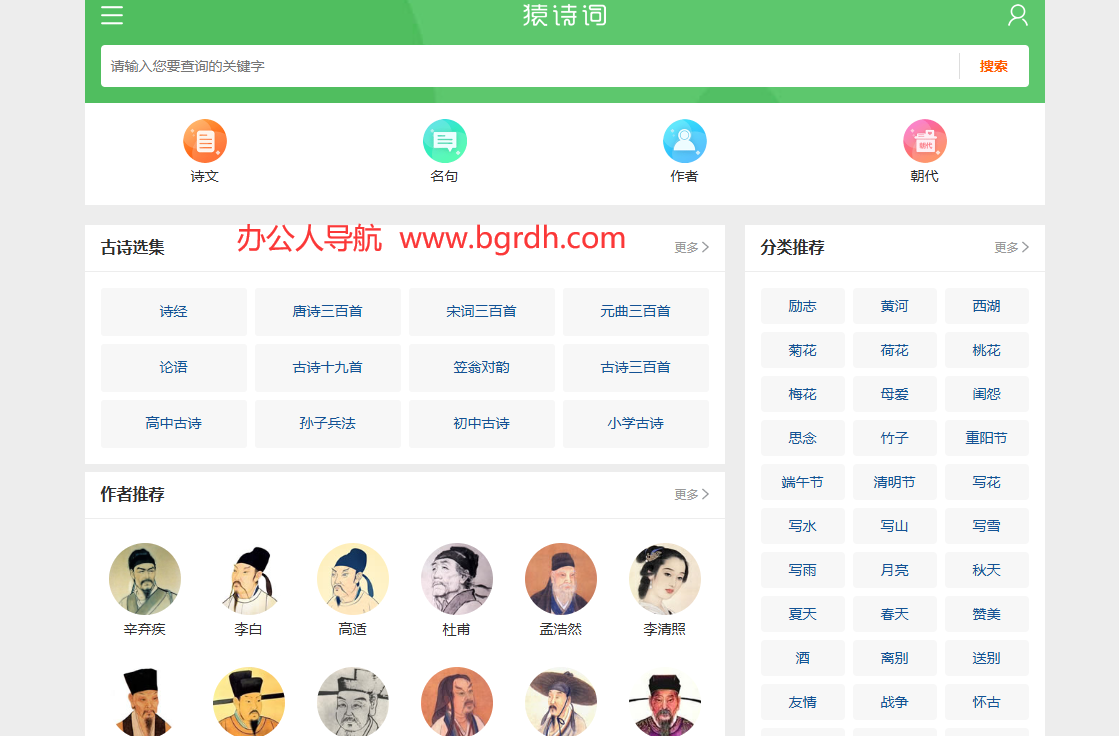Open the 作者 category icon

coord(685,141)
